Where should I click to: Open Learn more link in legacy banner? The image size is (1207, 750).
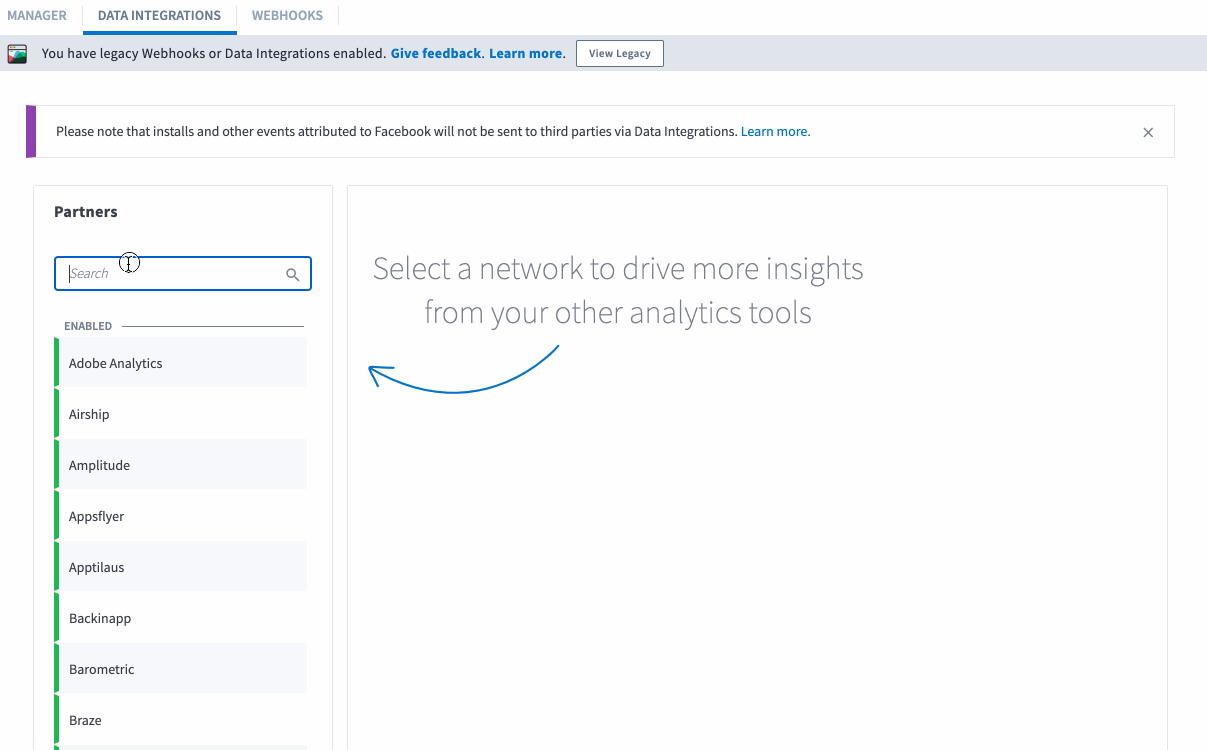pos(526,54)
